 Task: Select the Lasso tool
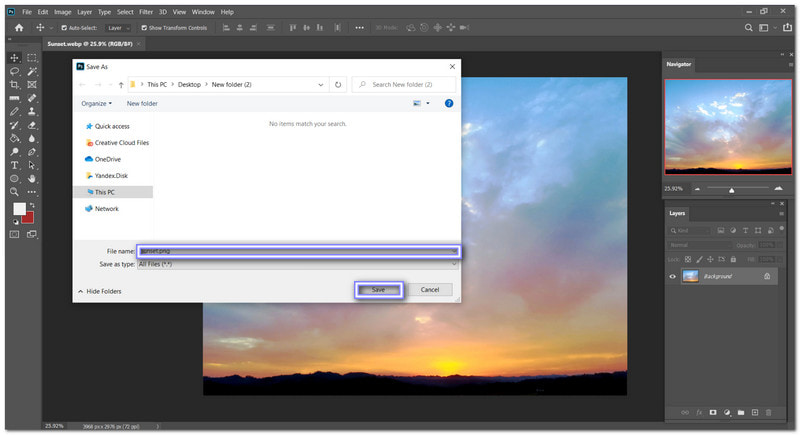point(15,72)
